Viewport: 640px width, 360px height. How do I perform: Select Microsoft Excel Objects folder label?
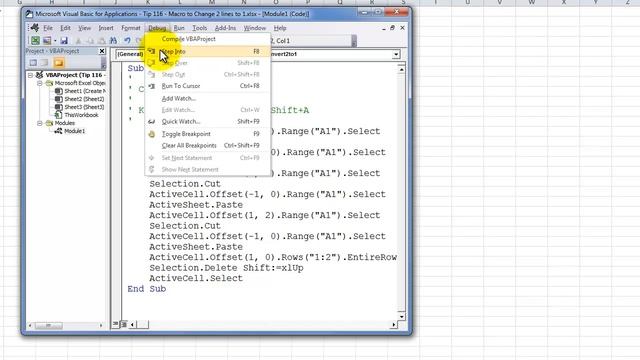pos(80,83)
